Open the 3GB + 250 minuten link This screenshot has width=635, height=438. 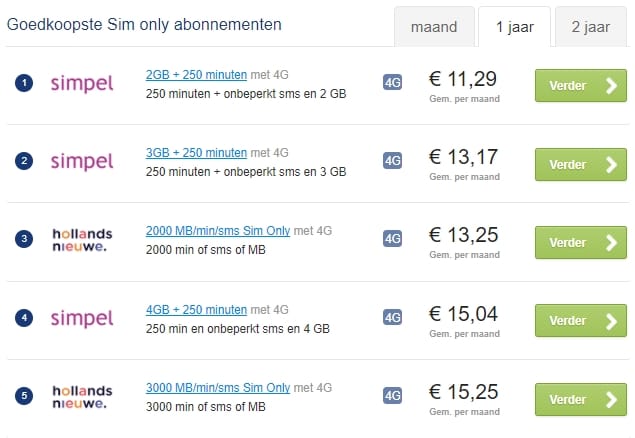196,153
